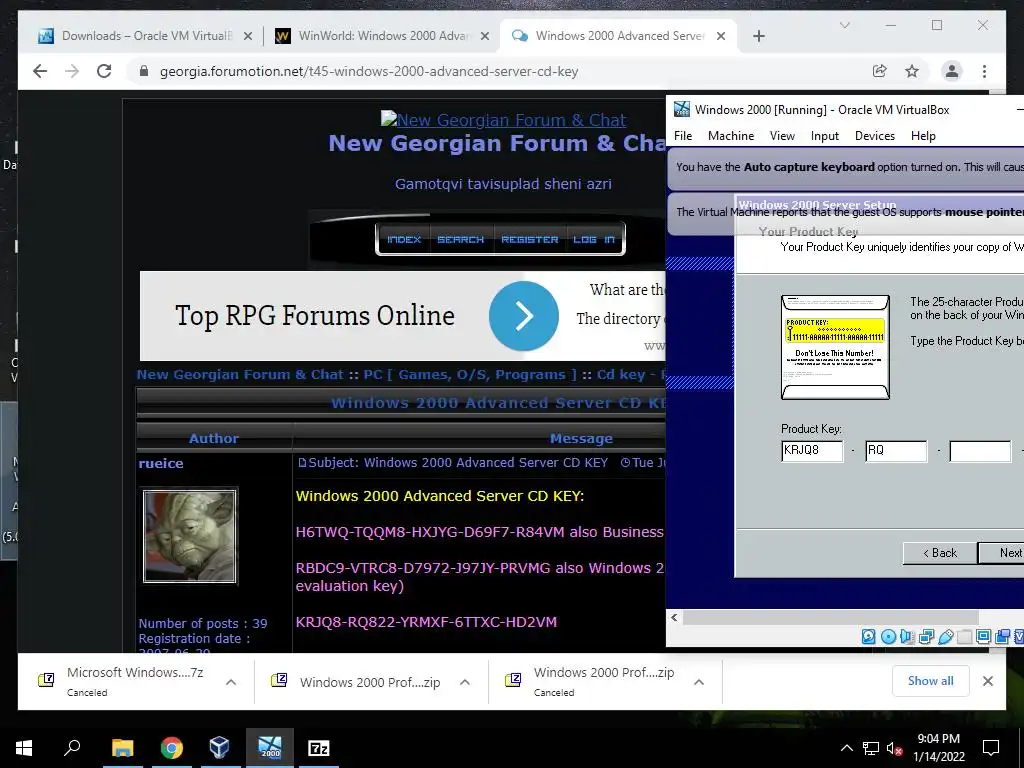The image size is (1024, 768).
Task: Click the padlock site info icon
Action: tap(144, 71)
